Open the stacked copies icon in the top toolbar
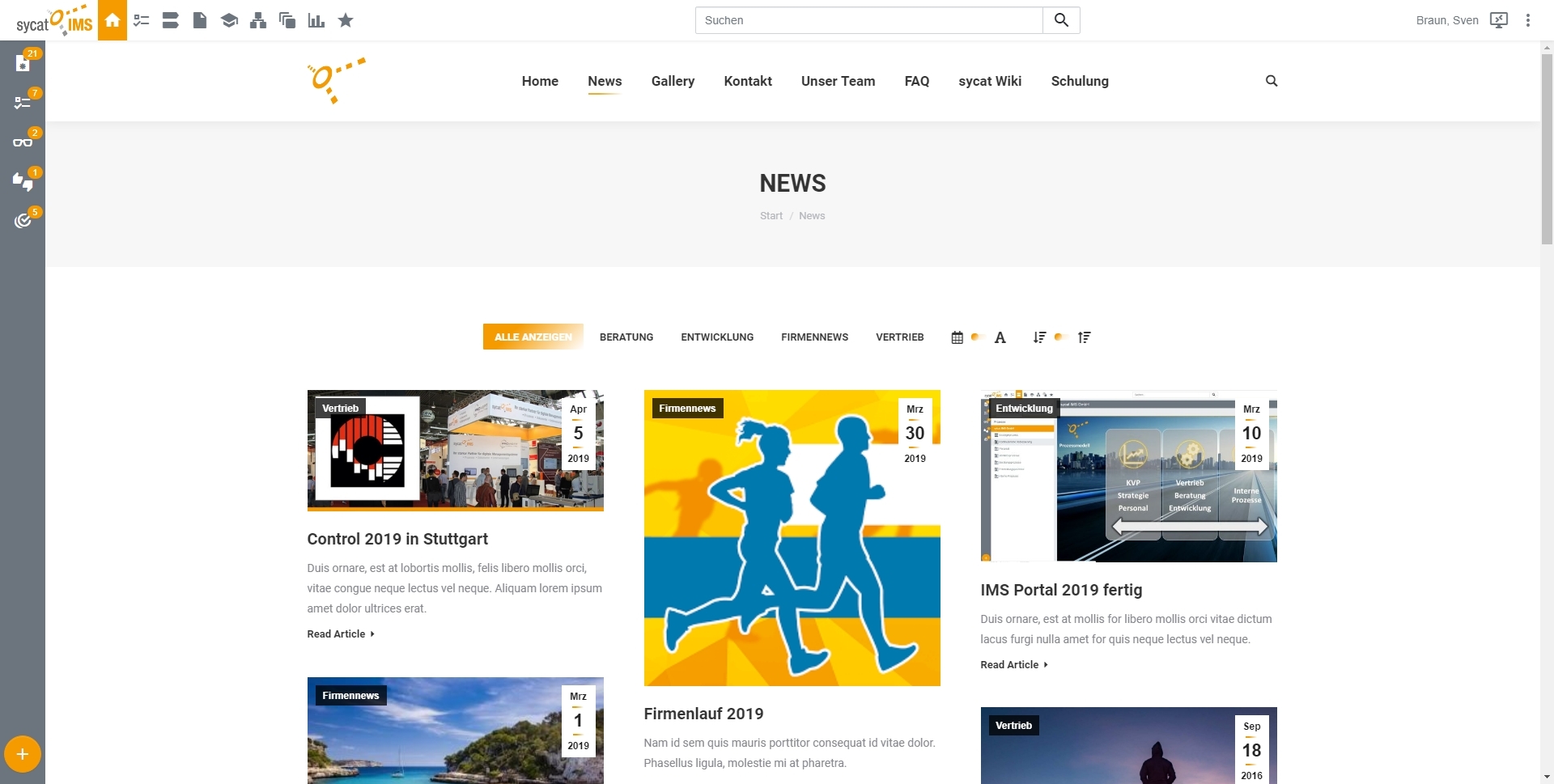 (x=287, y=20)
